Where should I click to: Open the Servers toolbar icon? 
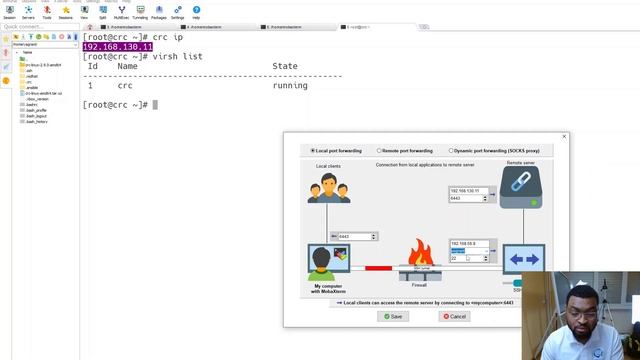tap(28, 12)
